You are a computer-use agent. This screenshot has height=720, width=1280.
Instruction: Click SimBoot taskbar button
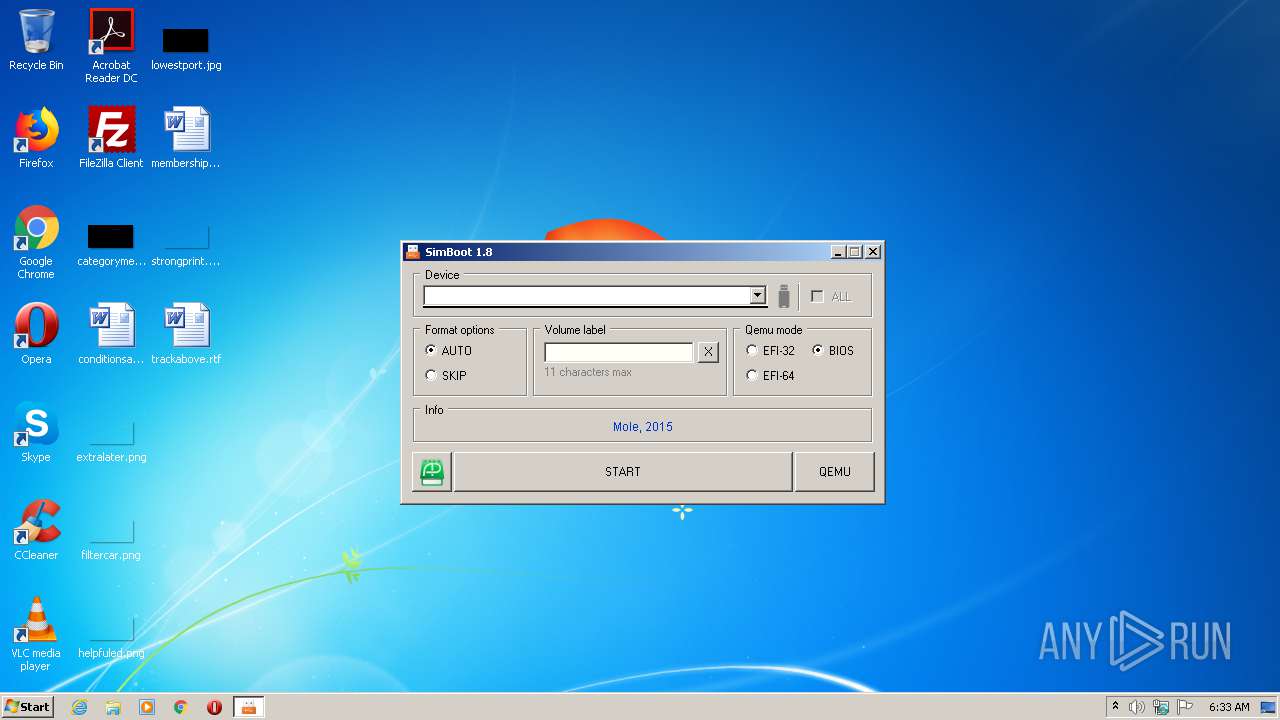pos(248,707)
